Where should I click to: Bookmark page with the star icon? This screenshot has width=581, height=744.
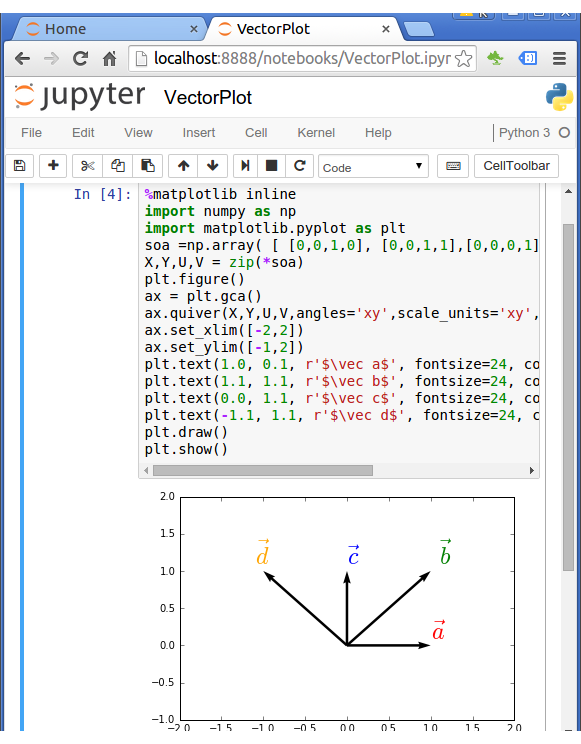[x=463, y=59]
